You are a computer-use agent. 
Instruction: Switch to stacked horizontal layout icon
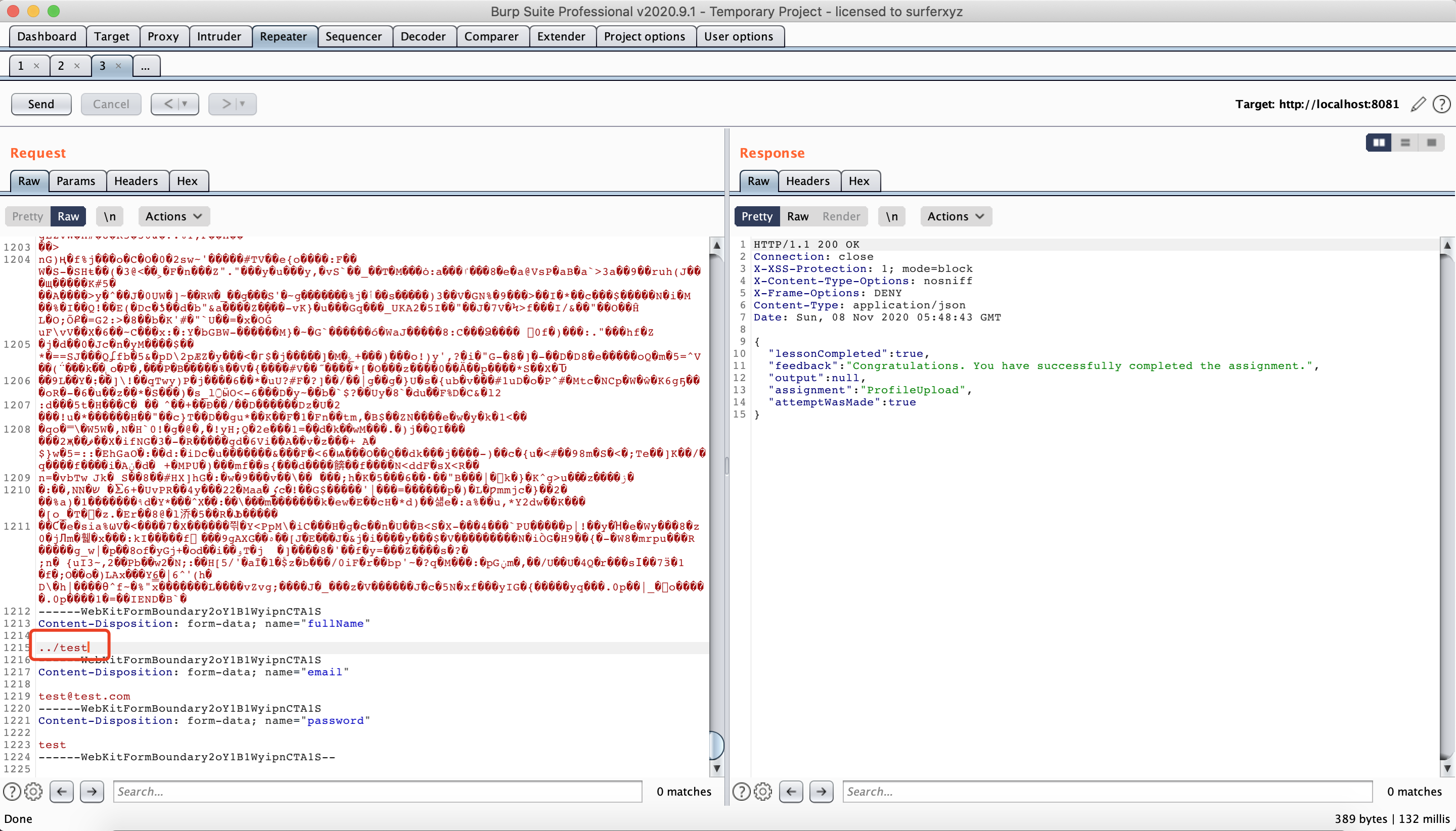pos(1405,143)
